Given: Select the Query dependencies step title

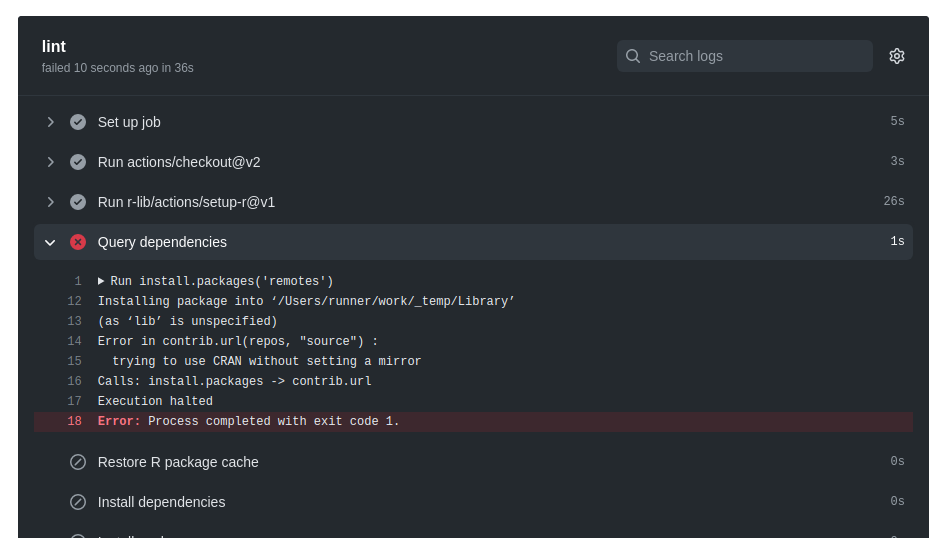Looking at the screenshot, I should [162, 242].
